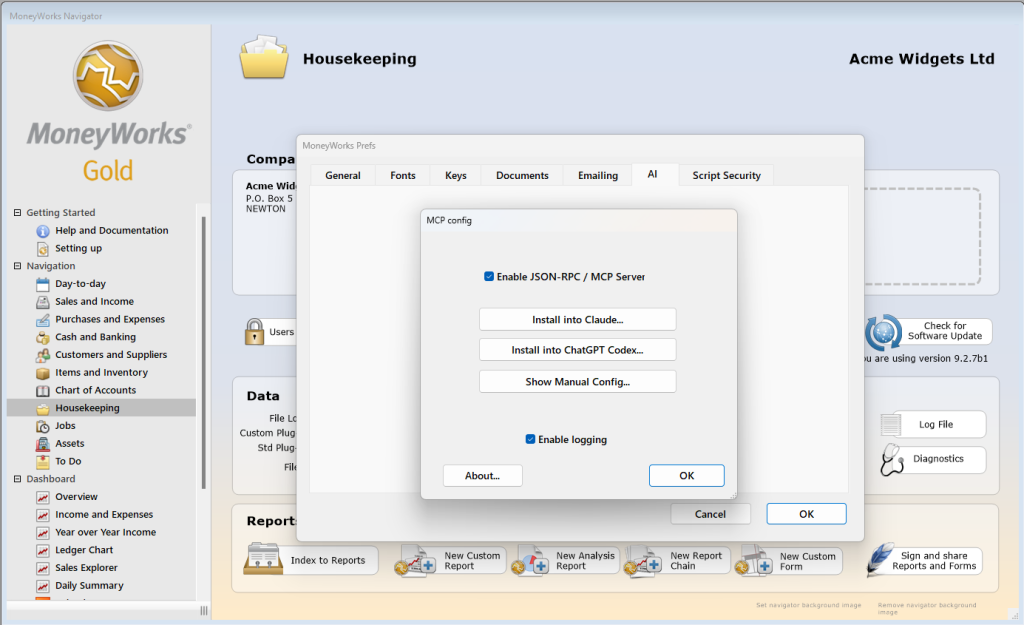
Task: Click the Sales and Income icon
Action: click(42, 302)
